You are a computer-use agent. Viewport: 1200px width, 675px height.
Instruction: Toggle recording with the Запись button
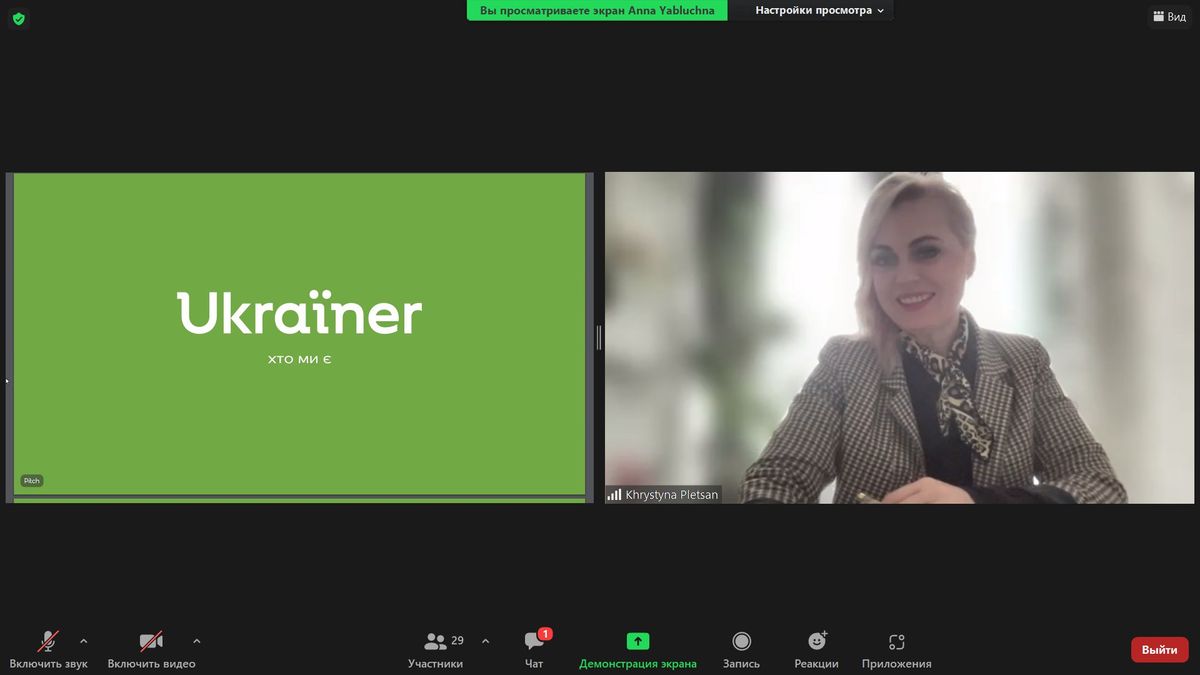coord(741,649)
